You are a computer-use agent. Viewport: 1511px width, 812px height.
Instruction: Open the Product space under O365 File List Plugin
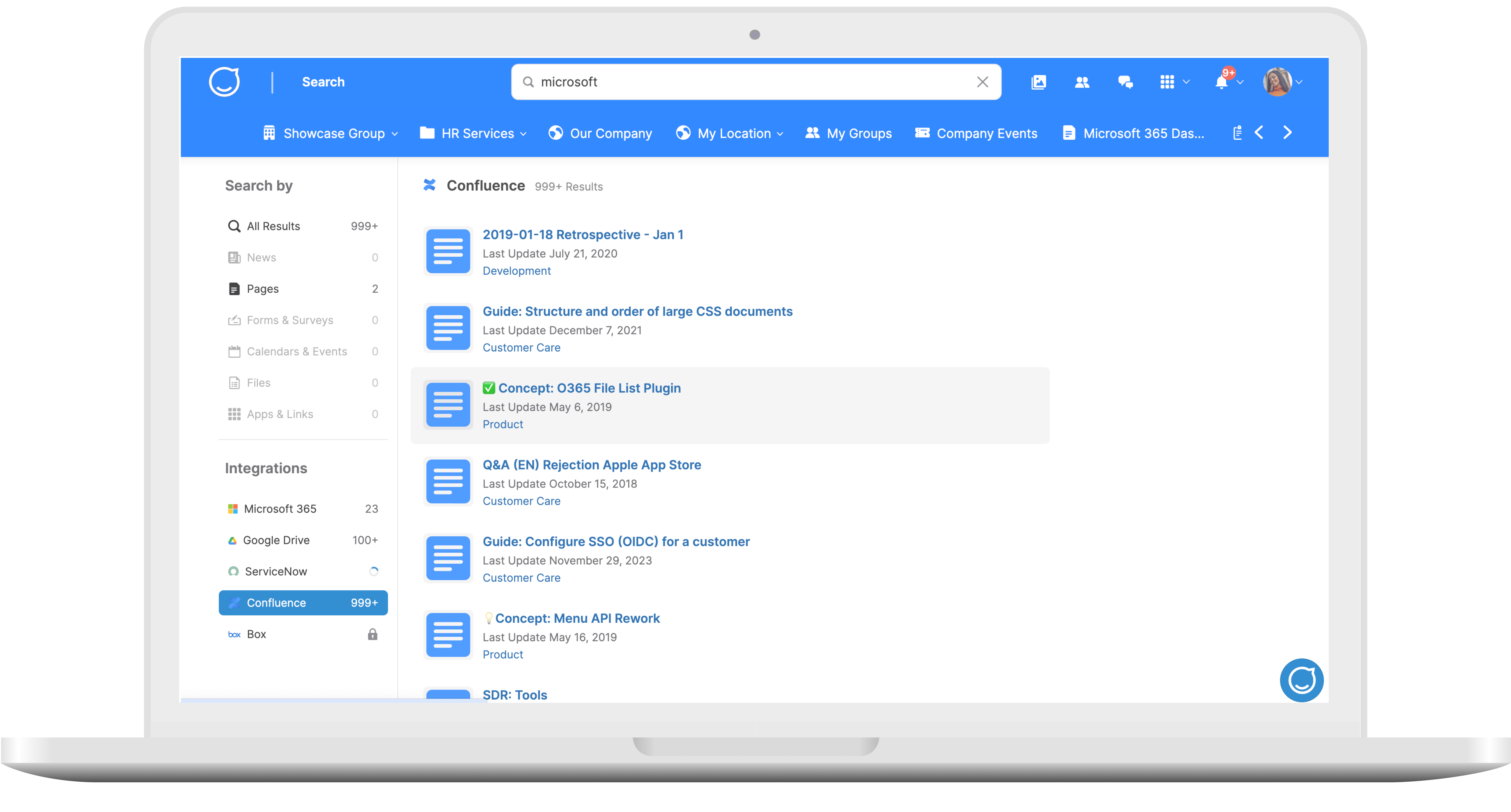(503, 424)
